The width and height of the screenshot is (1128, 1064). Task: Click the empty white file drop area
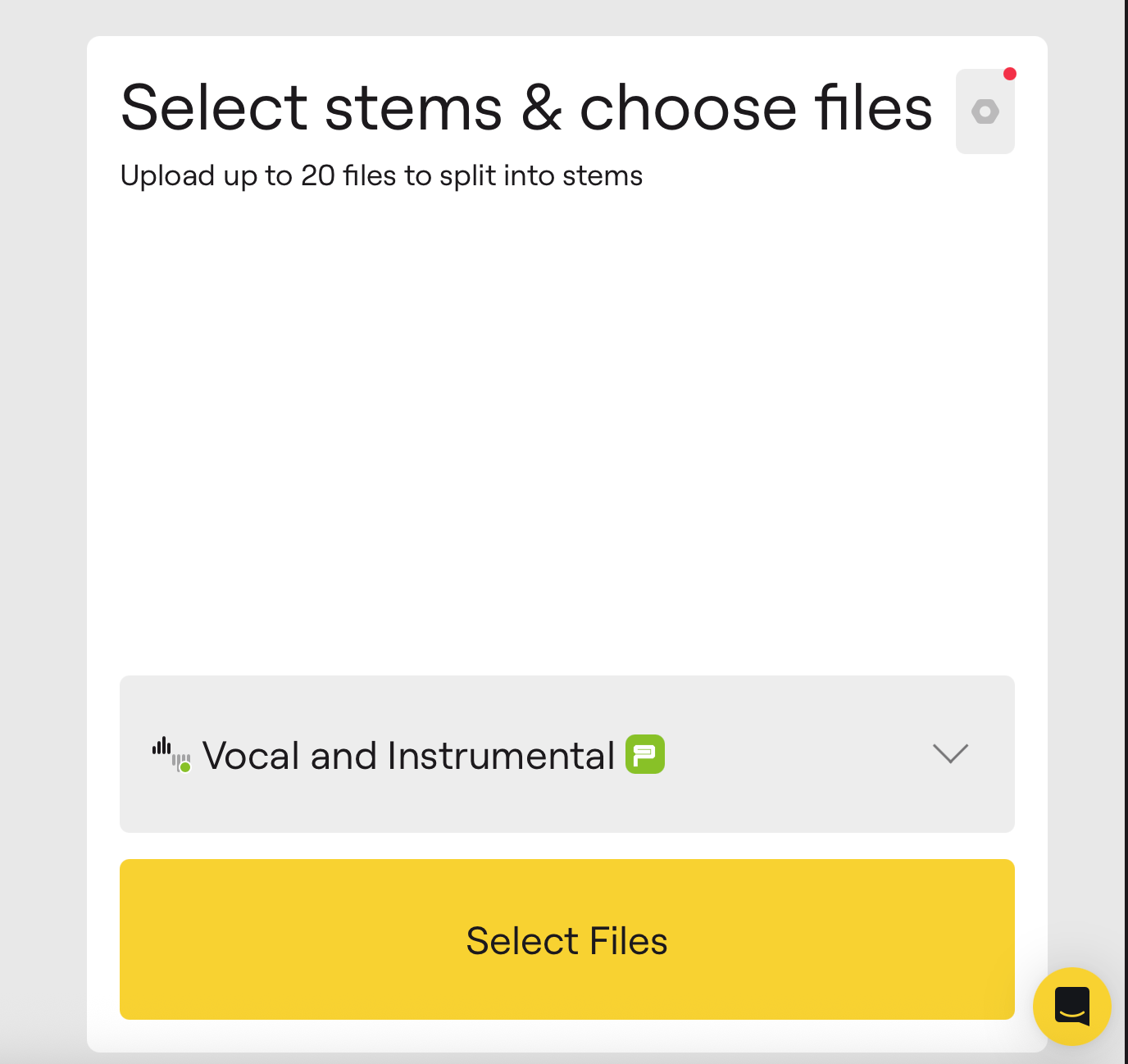tap(566, 426)
